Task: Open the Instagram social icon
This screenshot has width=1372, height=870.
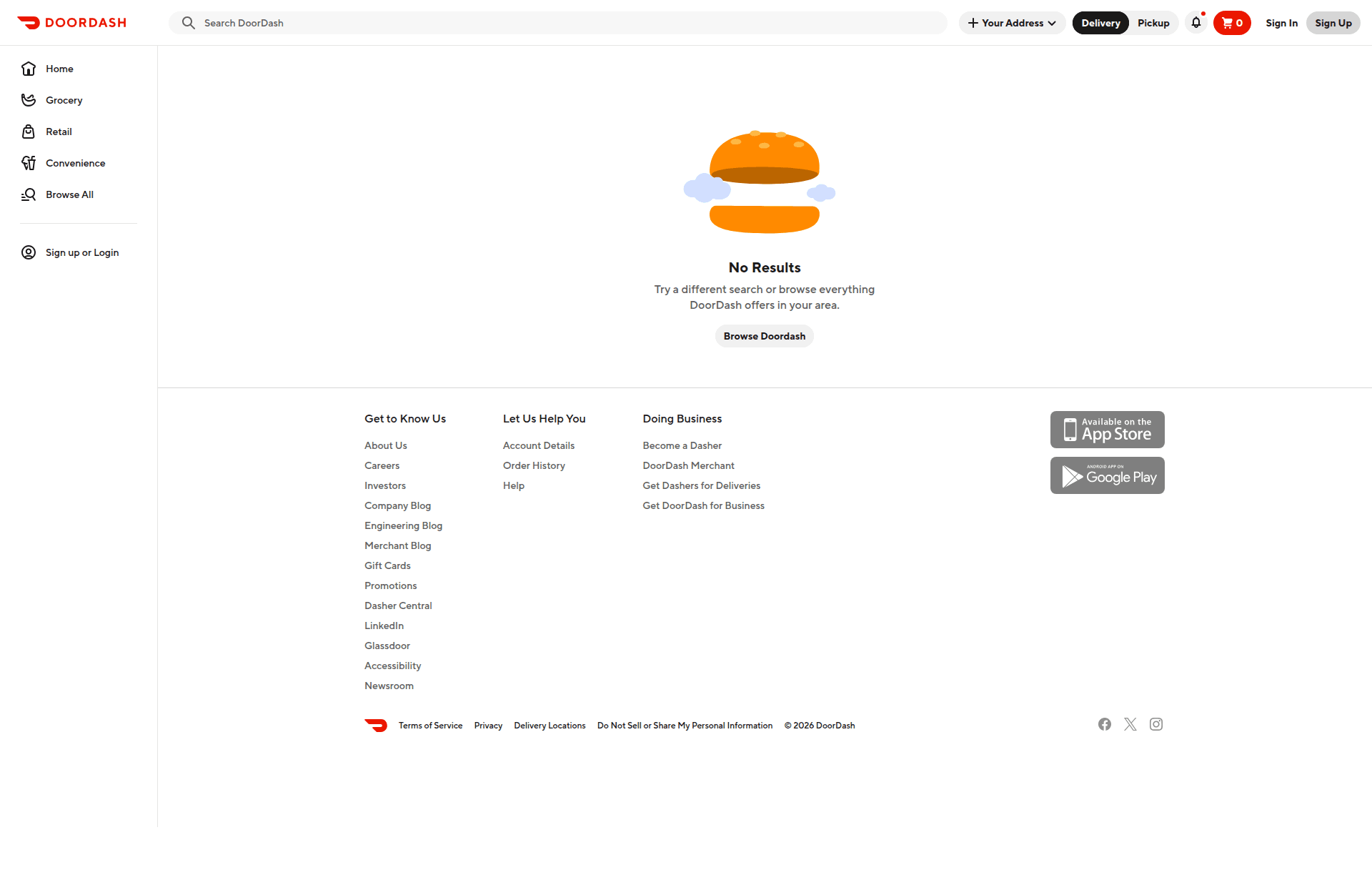Action: (x=1156, y=724)
